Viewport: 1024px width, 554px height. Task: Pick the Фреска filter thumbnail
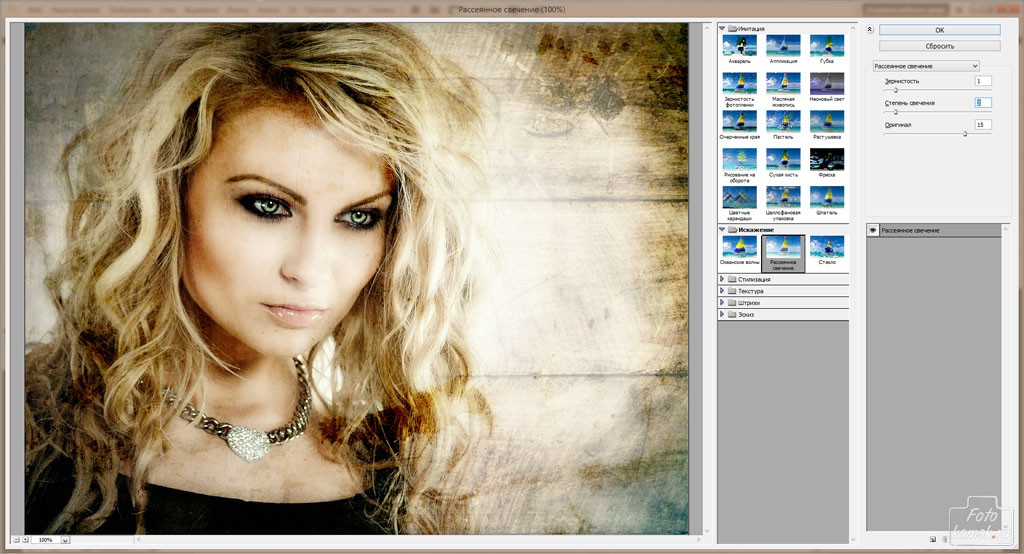[826, 159]
